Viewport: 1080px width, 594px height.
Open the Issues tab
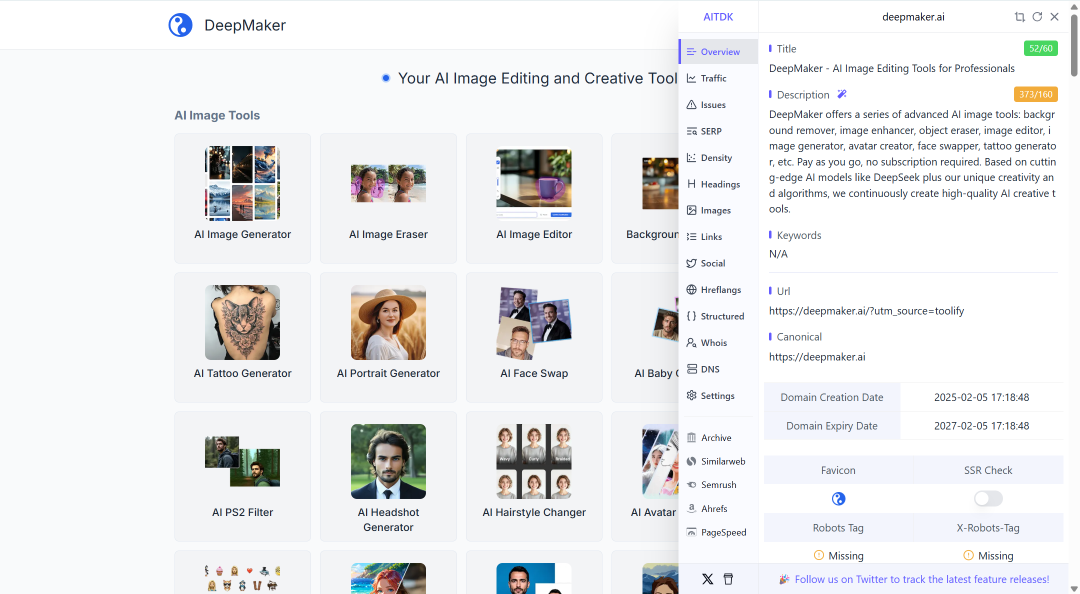point(718,105)
